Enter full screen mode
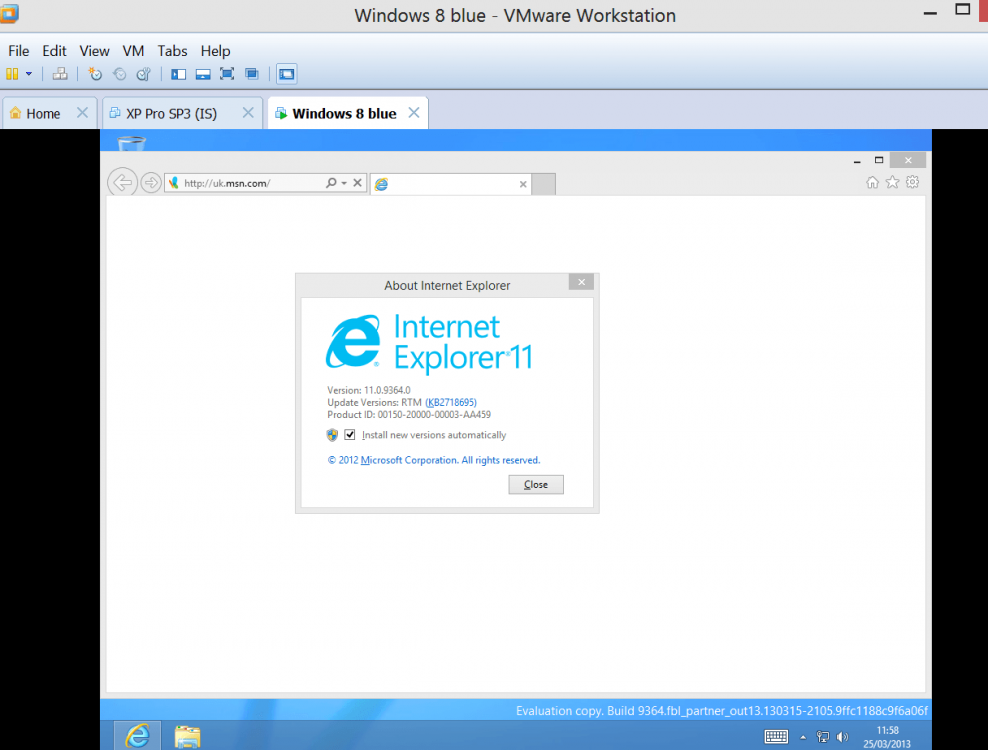The height and width of the screenshot is (750, 988). click(226, 73)
